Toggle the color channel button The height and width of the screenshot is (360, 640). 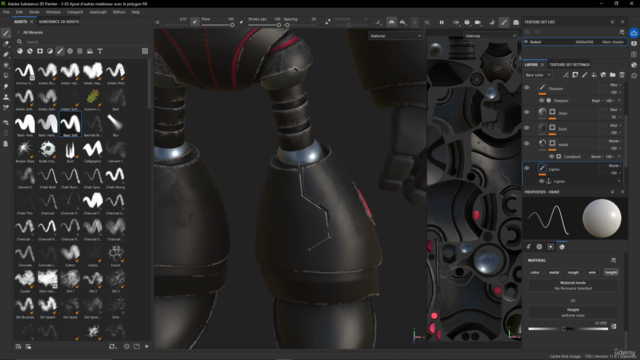tap(535, 272)
